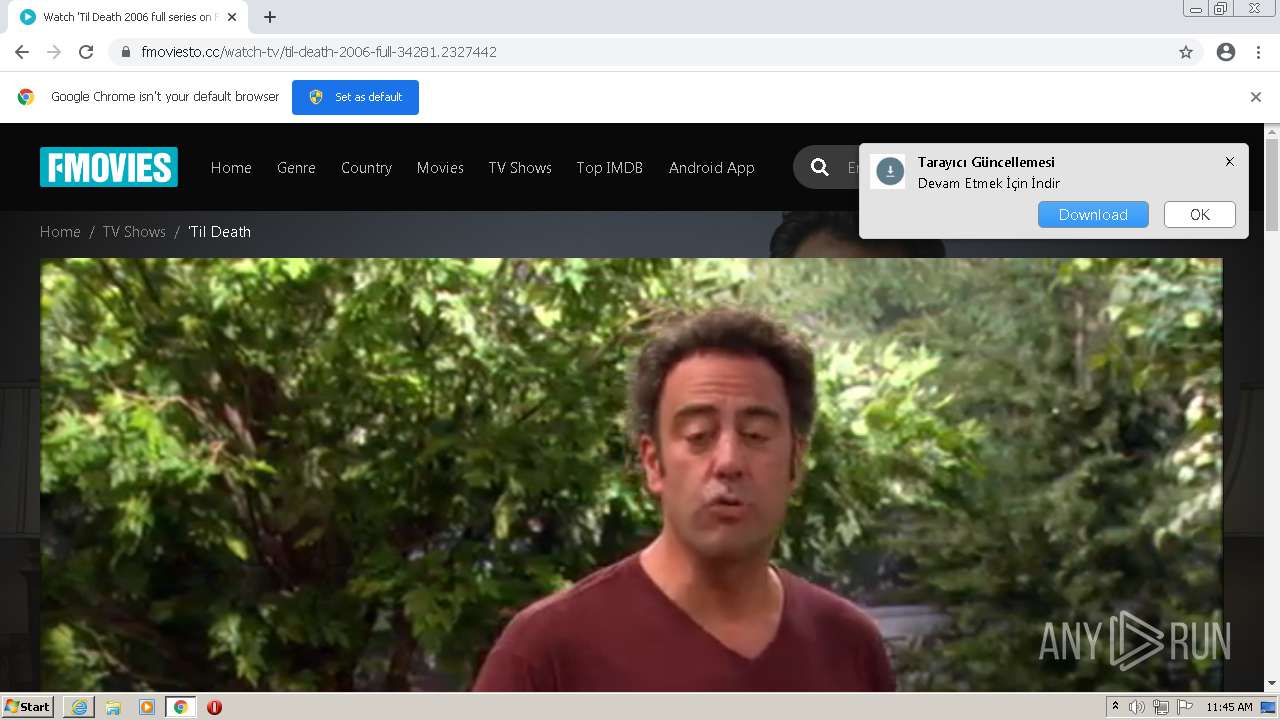Open the Chrome three-dot menu

(1258, 52)
